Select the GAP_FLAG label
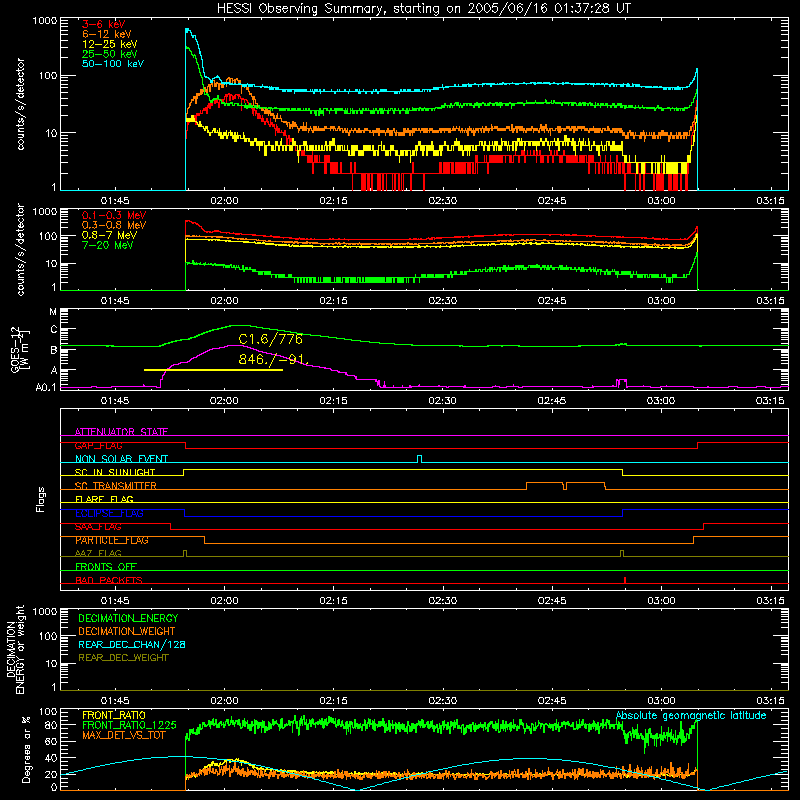 (98, 445)
